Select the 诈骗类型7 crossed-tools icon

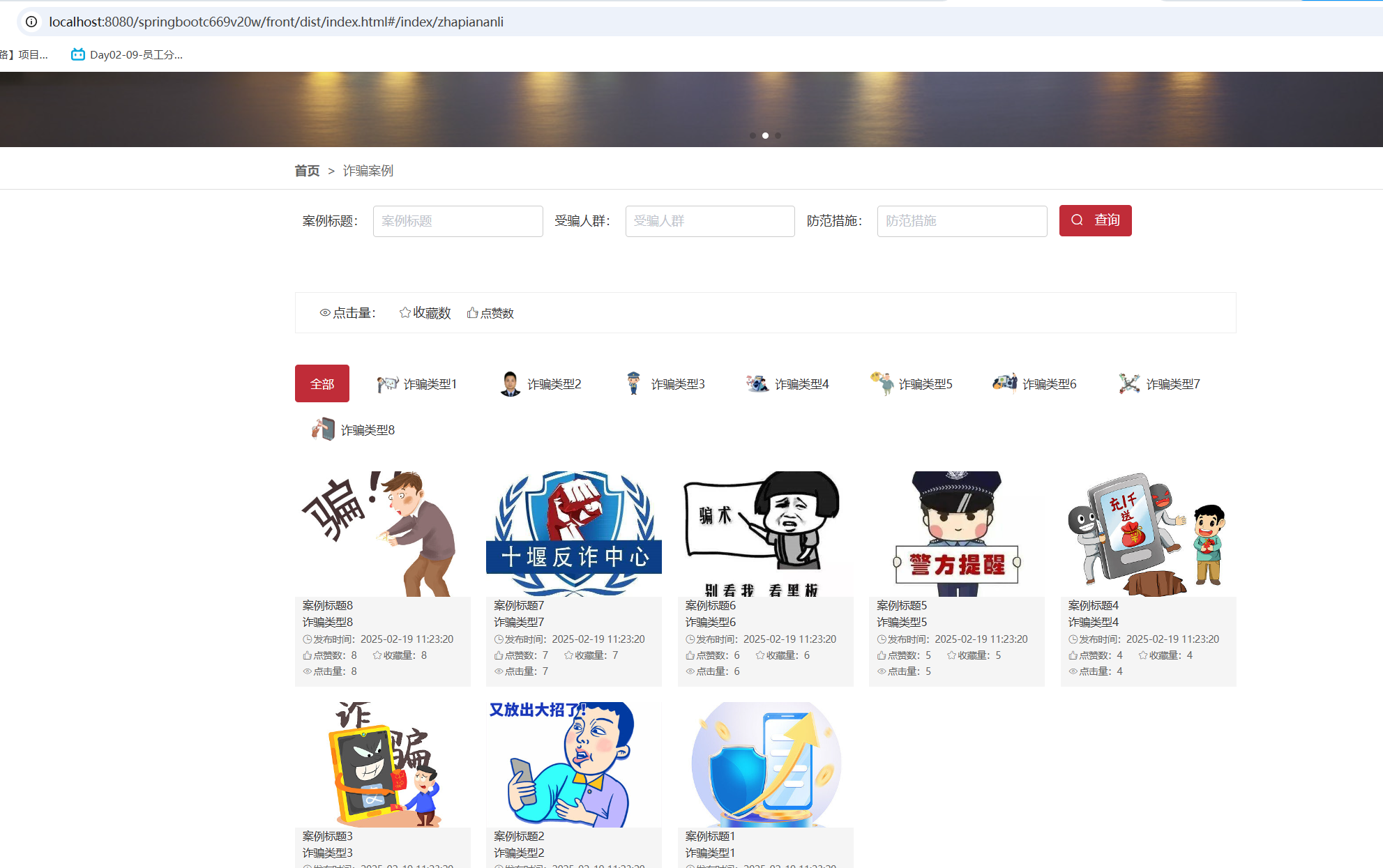tap(1129, 383)
